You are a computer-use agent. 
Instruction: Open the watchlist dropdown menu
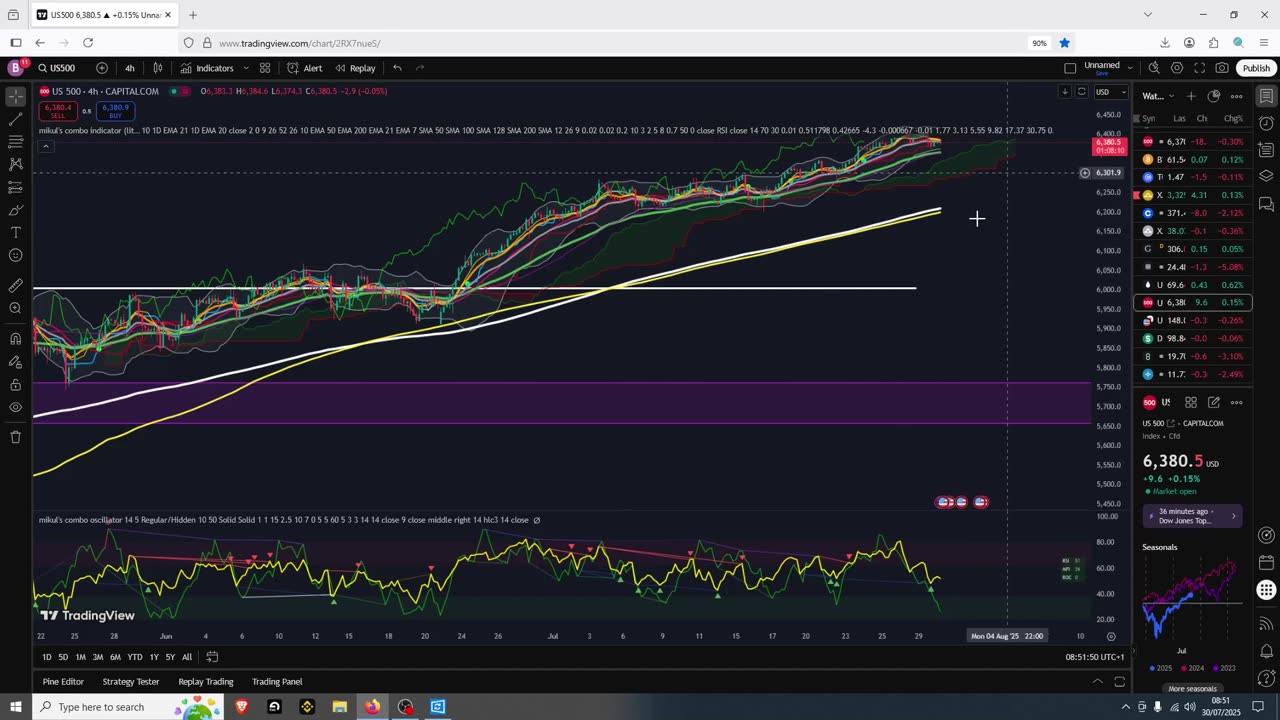click(x=1158, y=96)
